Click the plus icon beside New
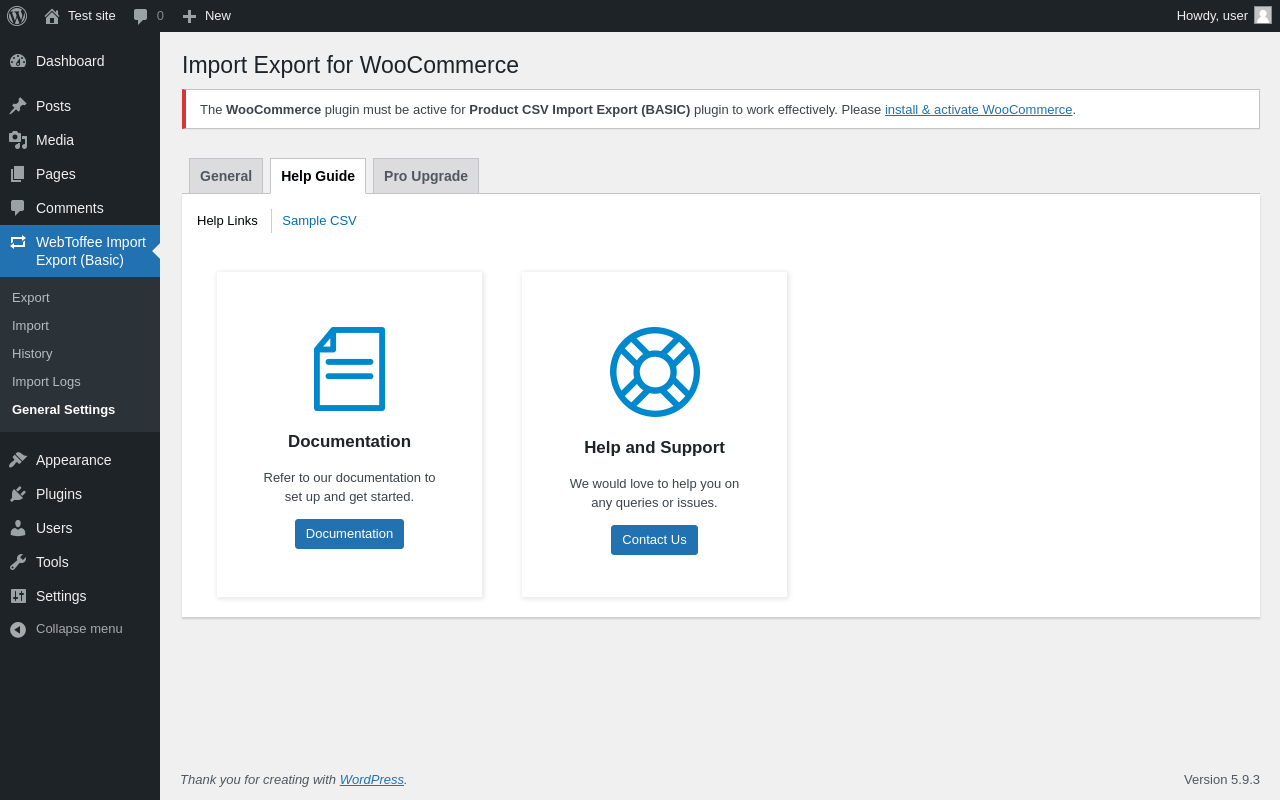This screenshot has height=800, width=1280. click(189, 16)
